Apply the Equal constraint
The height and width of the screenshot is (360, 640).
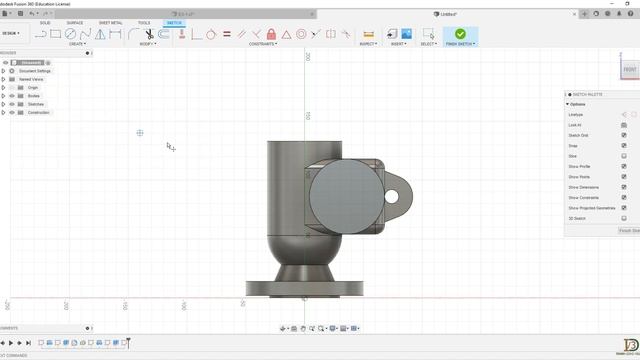pyautogui.click(x=227, y=34)
